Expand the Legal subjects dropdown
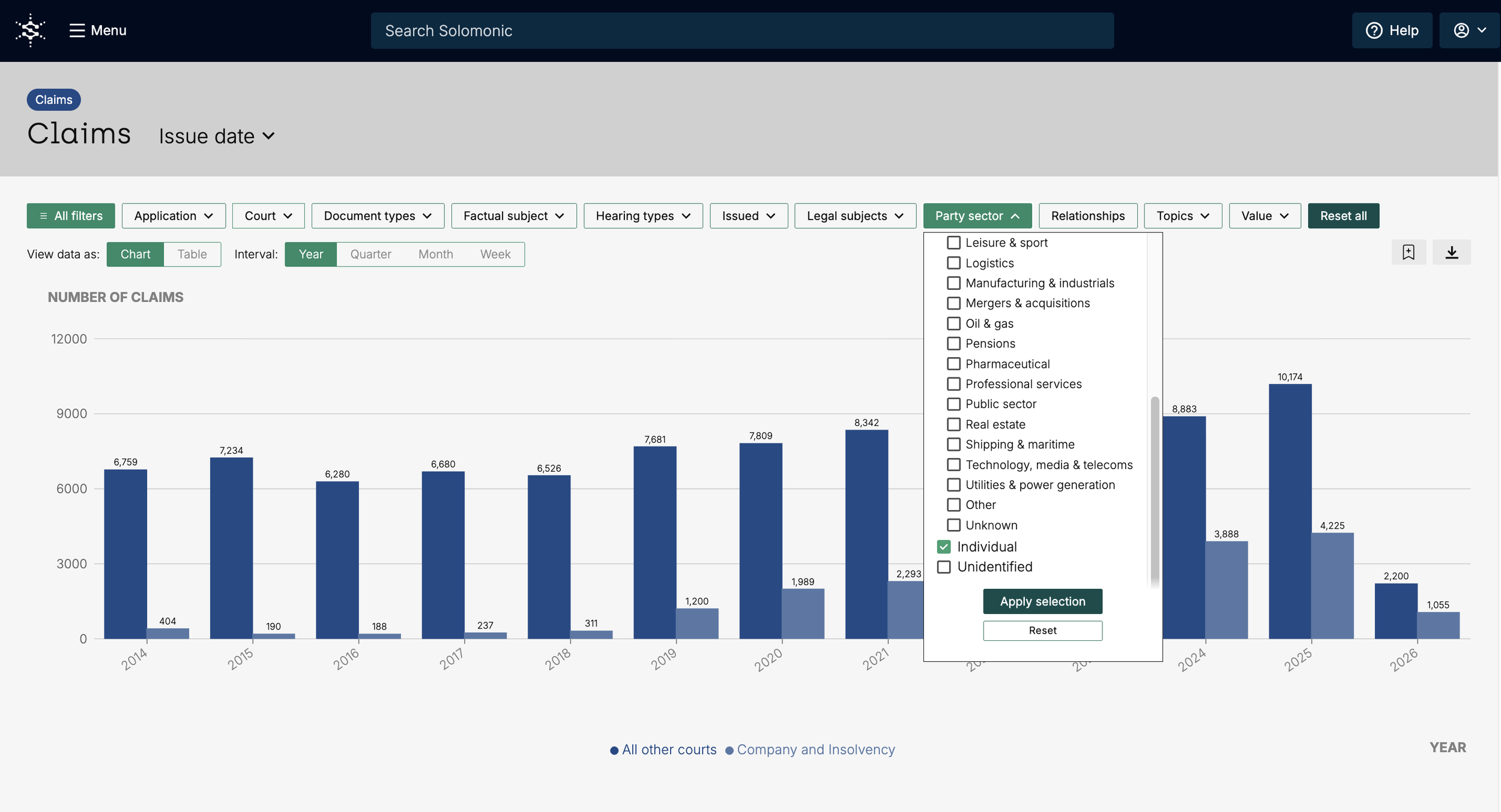 click(x=854, y=216)
